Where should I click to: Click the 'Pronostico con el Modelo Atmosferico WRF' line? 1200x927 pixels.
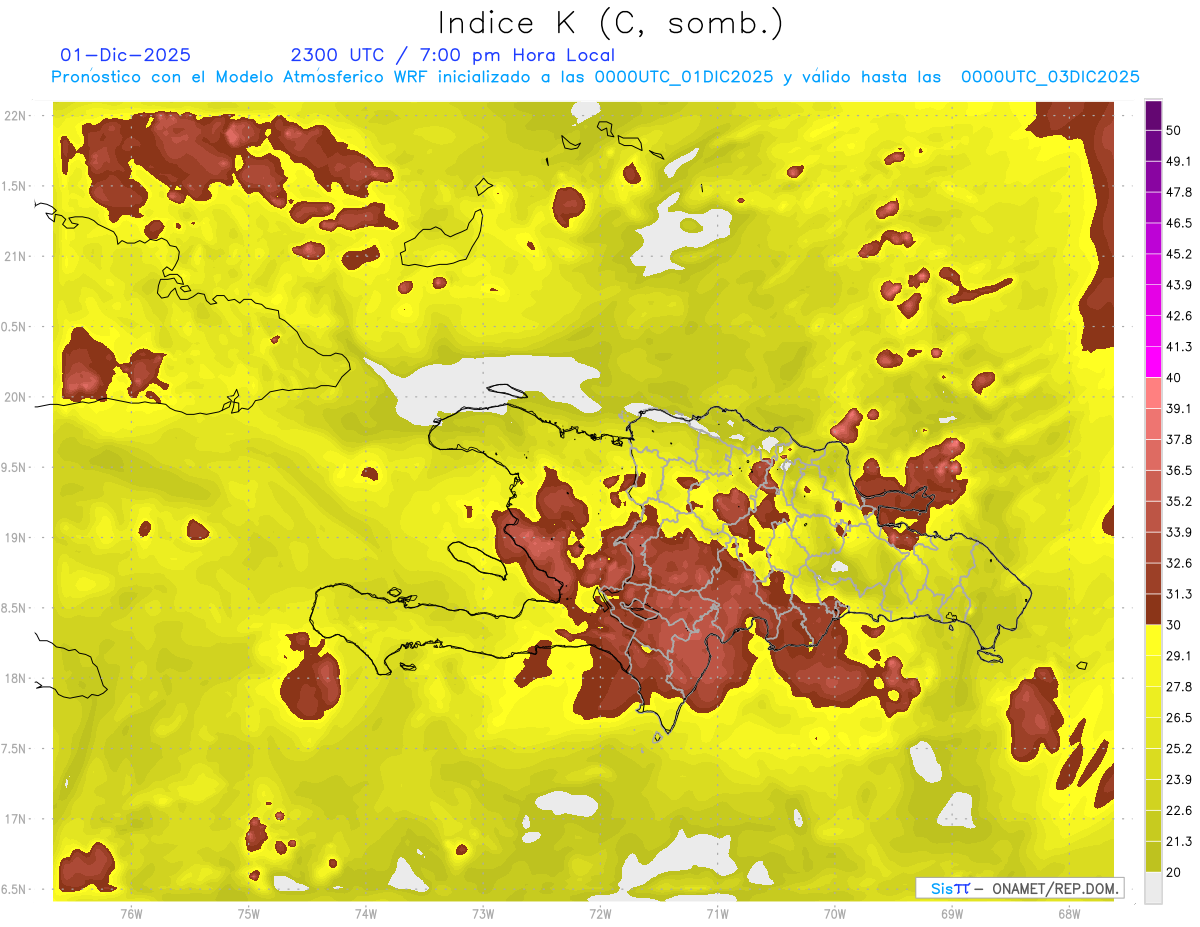595,77
